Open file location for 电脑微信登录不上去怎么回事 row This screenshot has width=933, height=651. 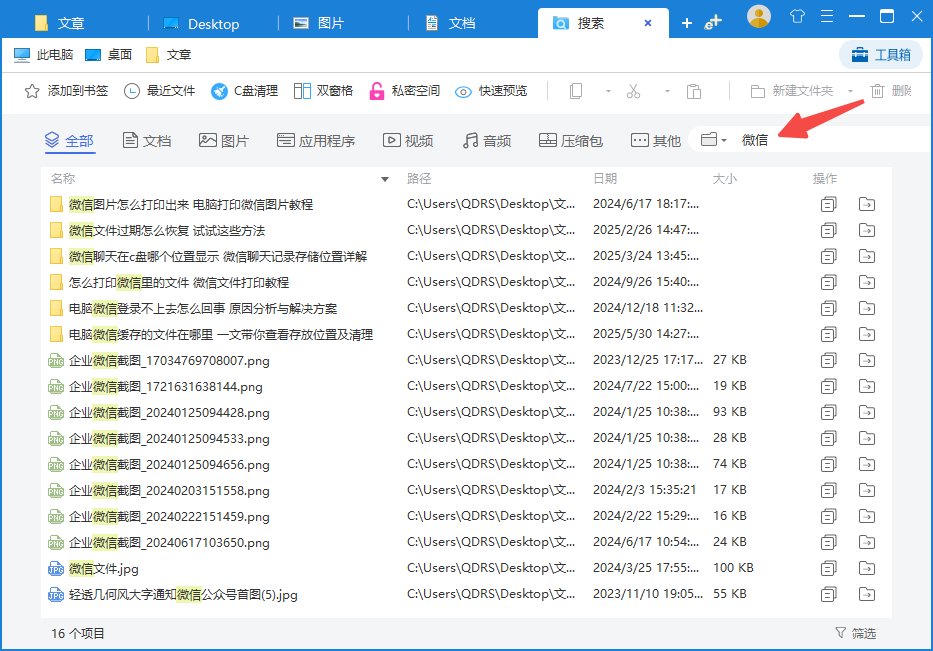(867, 308)
